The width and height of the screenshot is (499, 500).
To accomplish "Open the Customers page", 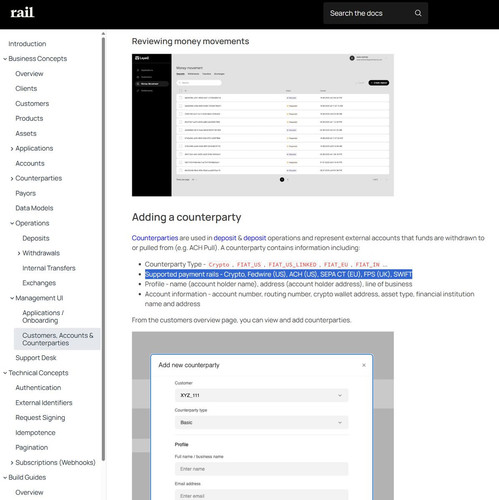I will (32, 103).
